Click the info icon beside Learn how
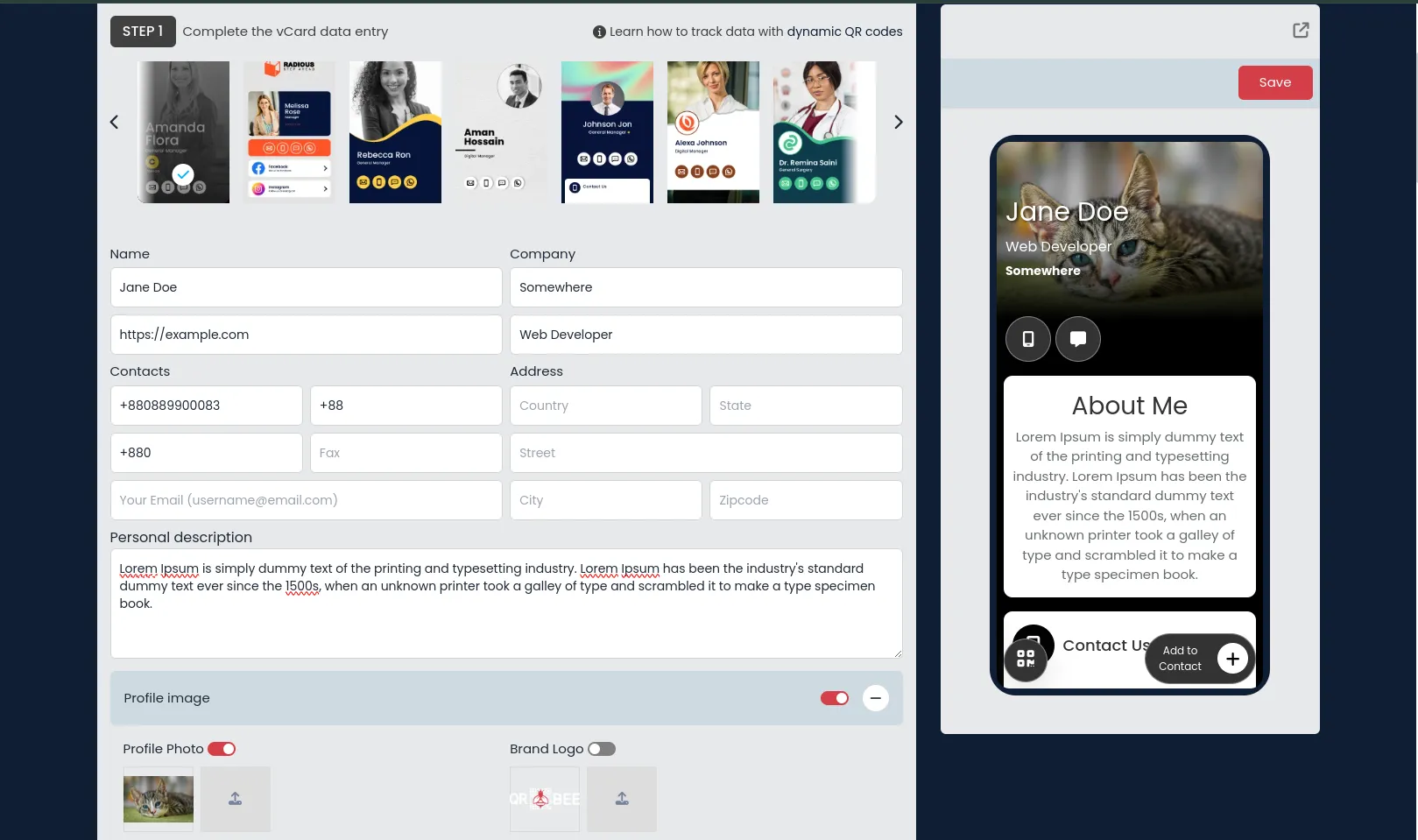The width and height of the screenshot is (1418, 840). 599,32
